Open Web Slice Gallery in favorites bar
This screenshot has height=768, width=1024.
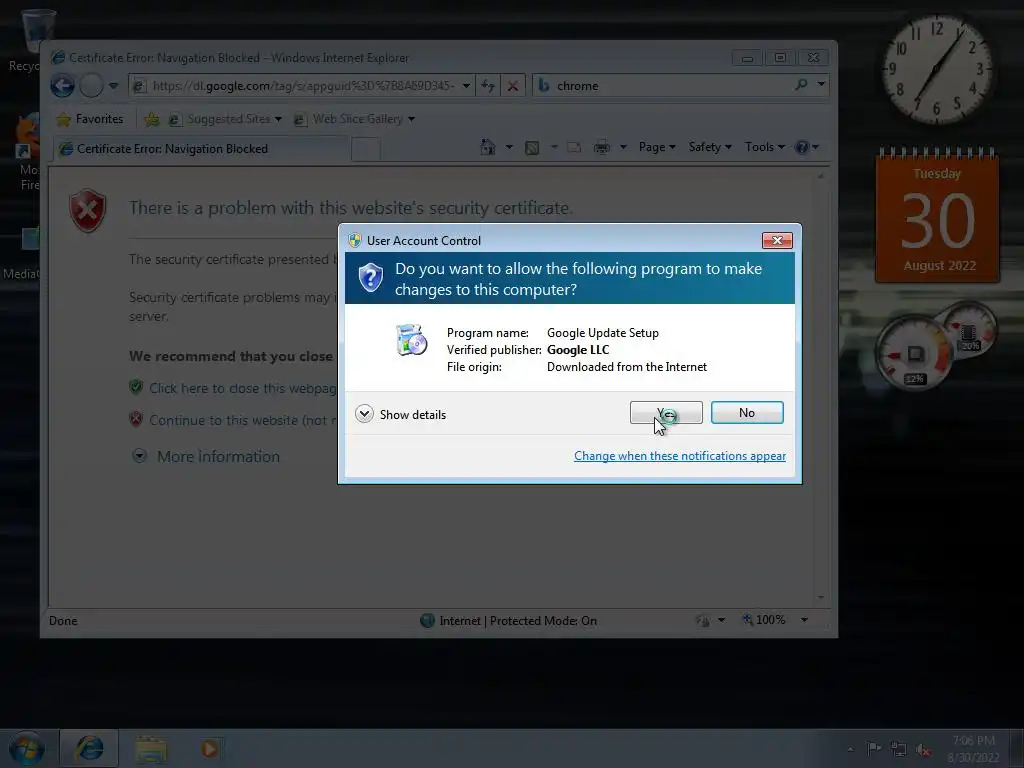click(x=355, y=119)
